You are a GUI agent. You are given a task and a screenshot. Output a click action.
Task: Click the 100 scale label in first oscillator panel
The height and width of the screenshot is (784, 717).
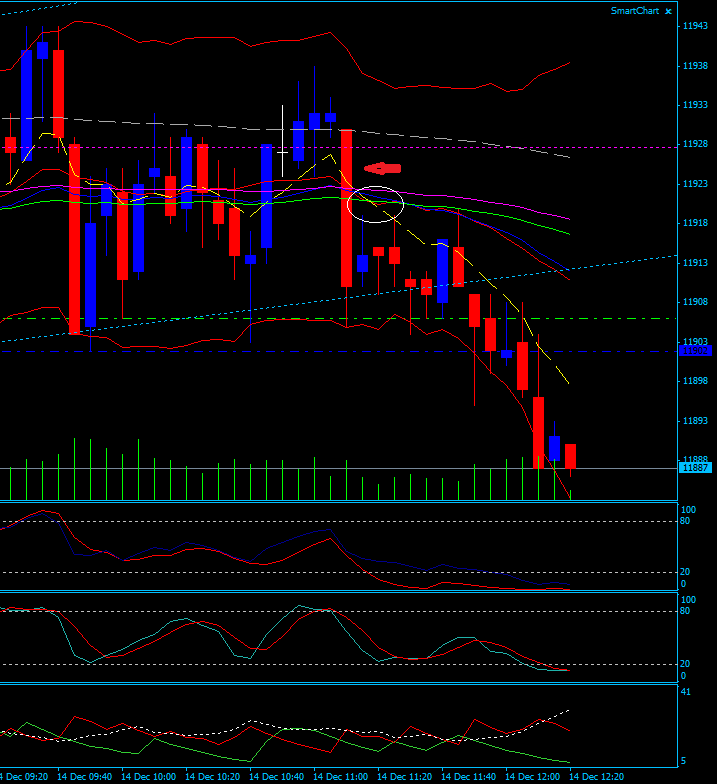[688, 510]
